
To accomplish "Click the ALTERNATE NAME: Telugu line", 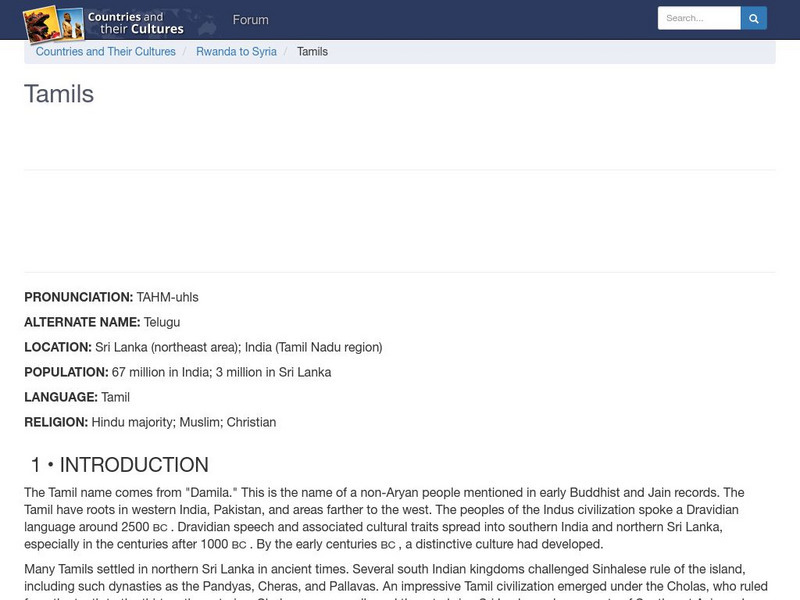I will [102, 322].
